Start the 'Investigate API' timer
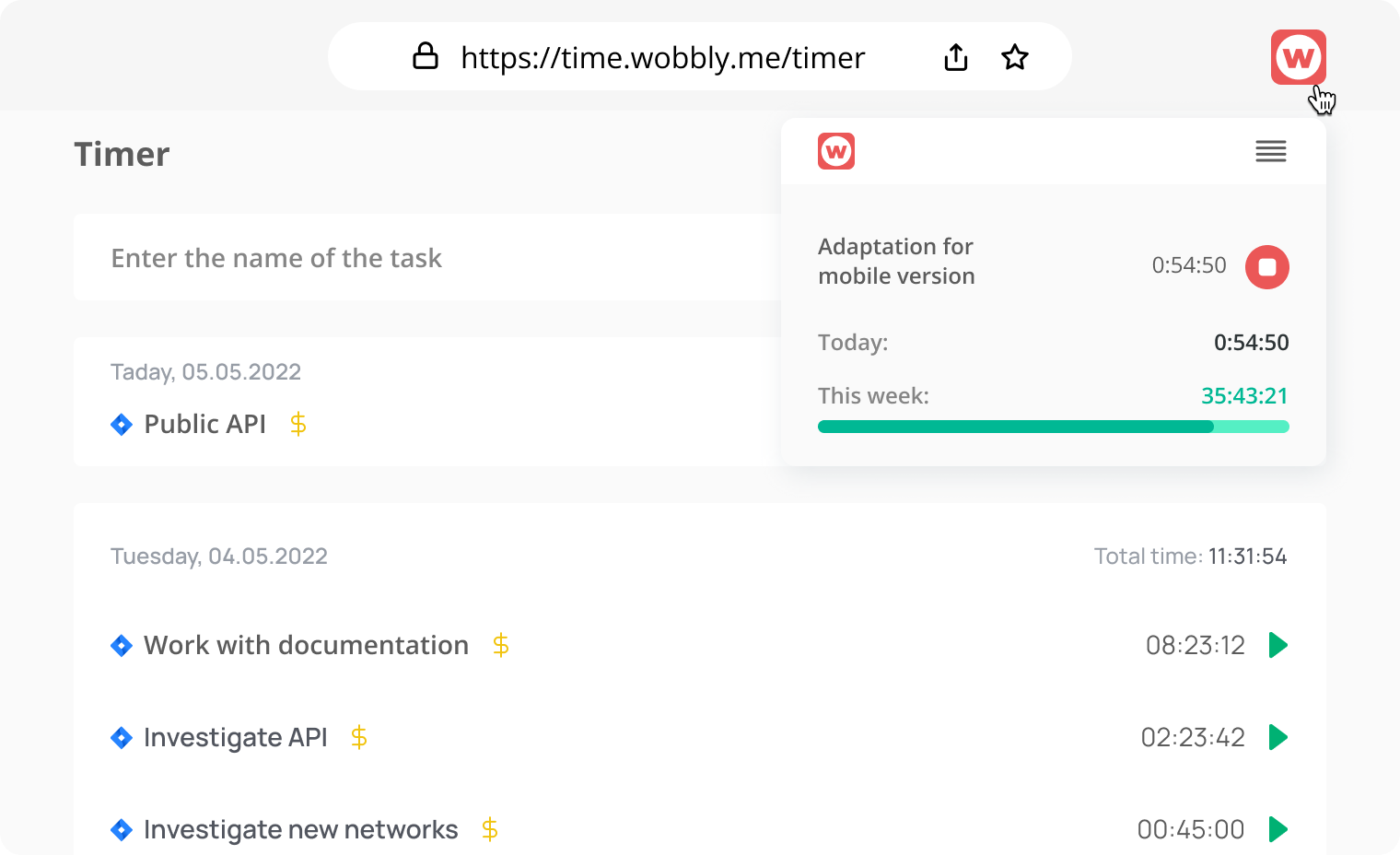This screenshot has width=1400, height=855. point(1278,737)
